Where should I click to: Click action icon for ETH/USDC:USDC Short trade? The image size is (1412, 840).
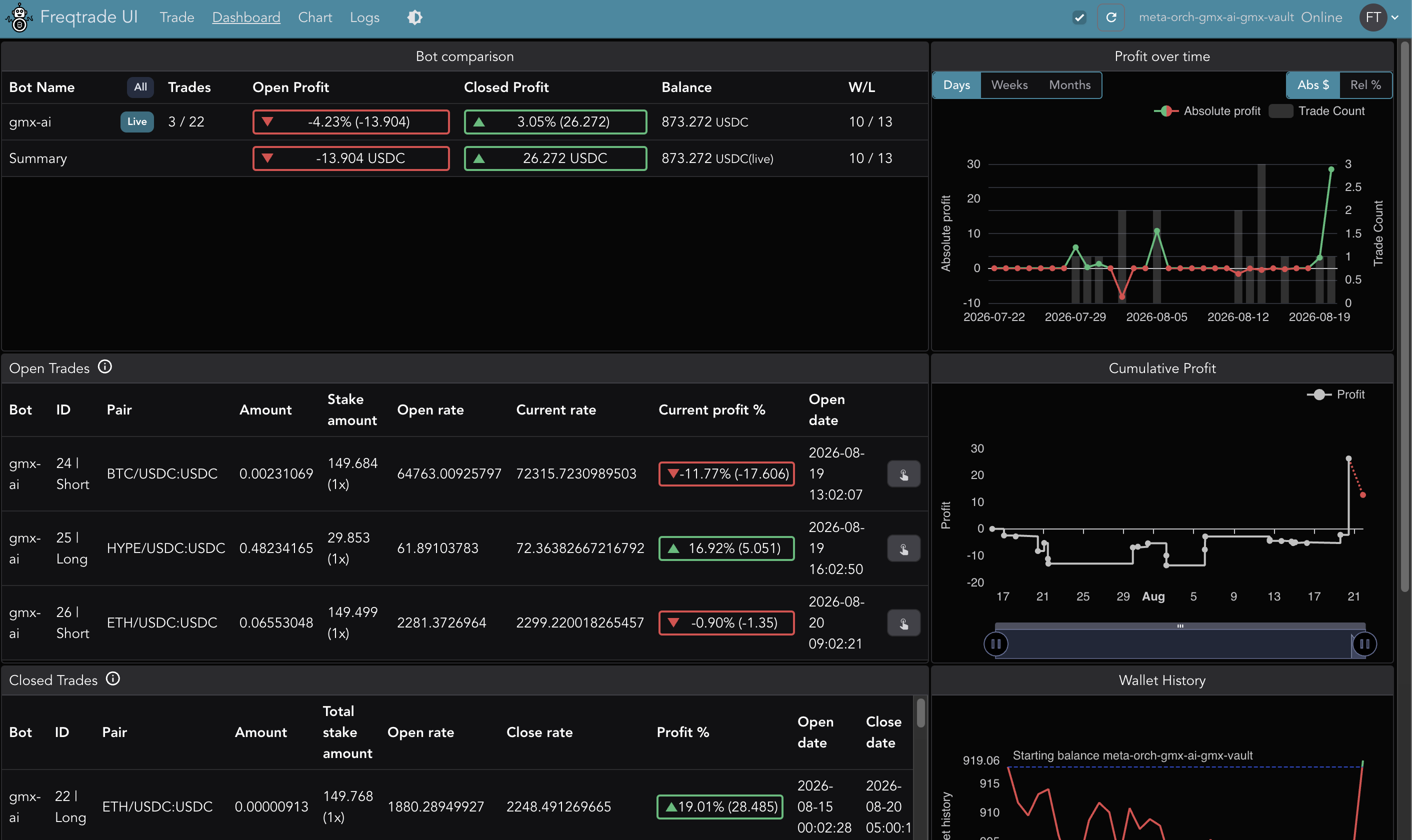click(903, 623)
